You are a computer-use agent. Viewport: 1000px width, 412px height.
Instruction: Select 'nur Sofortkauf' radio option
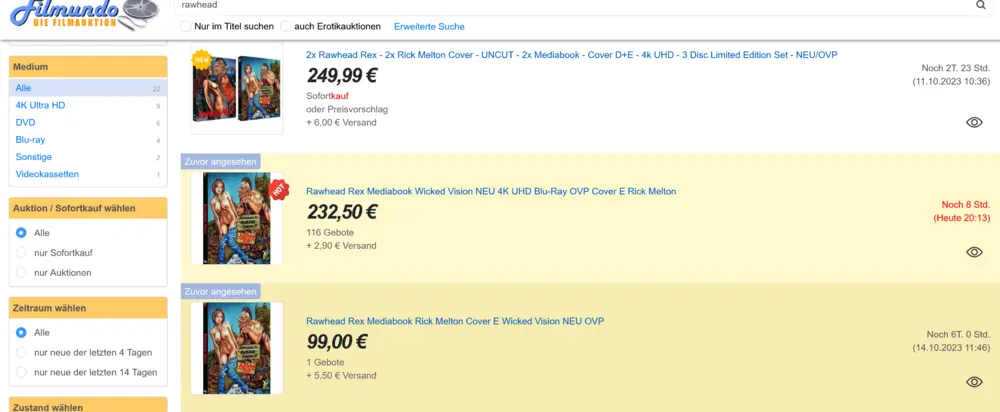[x=22, y=253]
